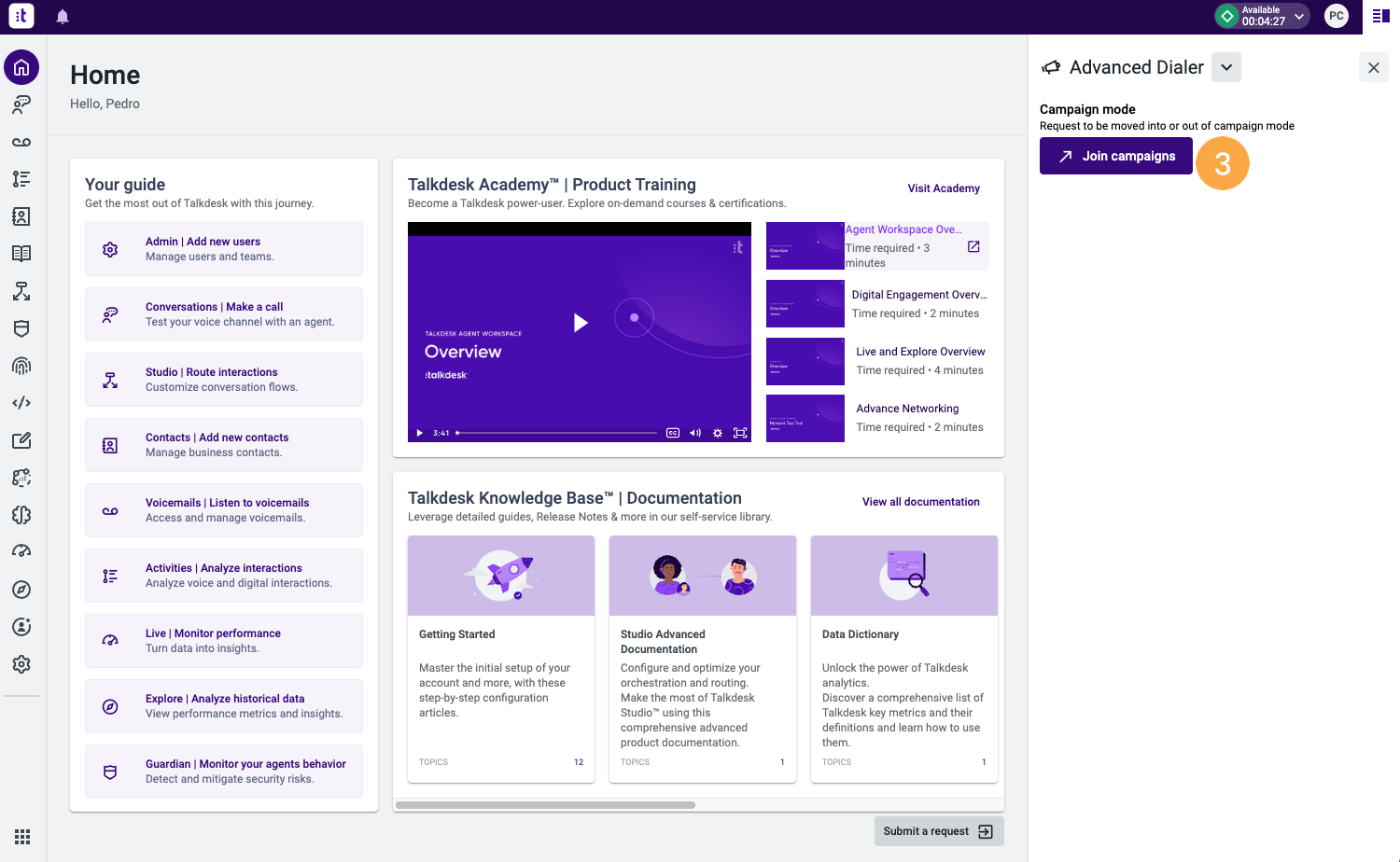Open Guardian | Monitor your agents behavior guide
Viewport: 1400px width, 862px height.
click(224, 772)
